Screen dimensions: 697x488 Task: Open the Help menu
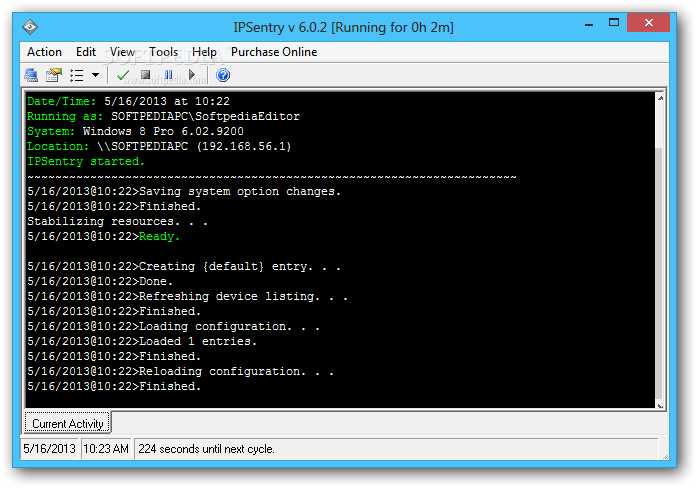(x=204, y=52)
